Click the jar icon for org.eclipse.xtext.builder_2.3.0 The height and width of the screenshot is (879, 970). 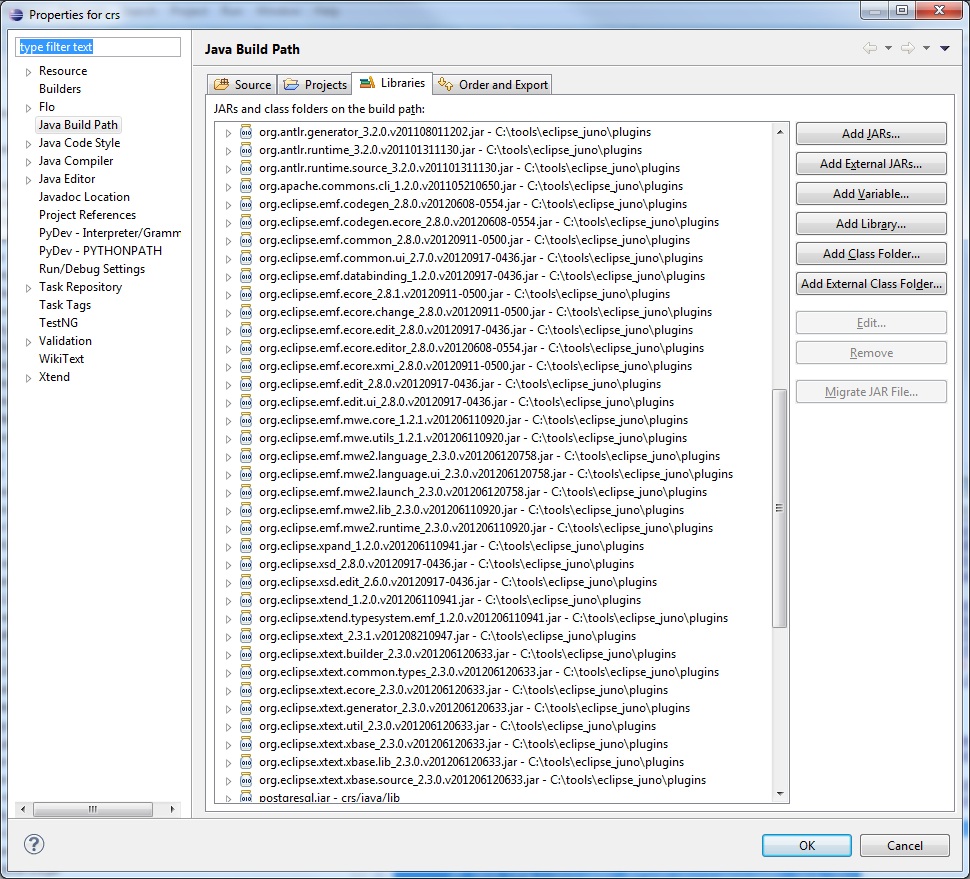point(246,654)
